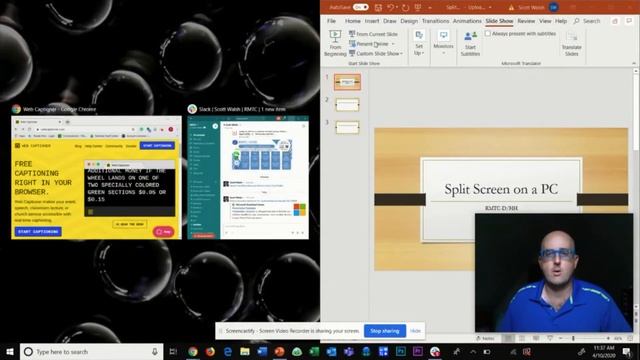Choose the Slack window thumbnail
Viewport: 640px width, 360px height.
tap(248, 178)
